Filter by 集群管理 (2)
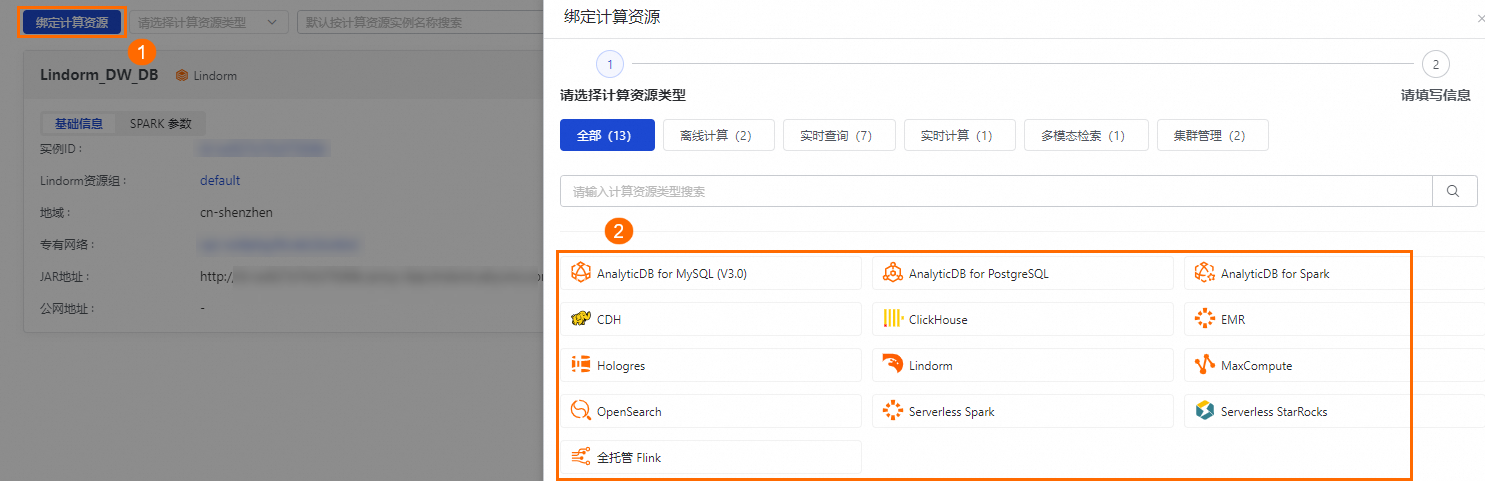Image resolution: width=1485 pixels, height=481 pixels. [x=1212, y=135]
